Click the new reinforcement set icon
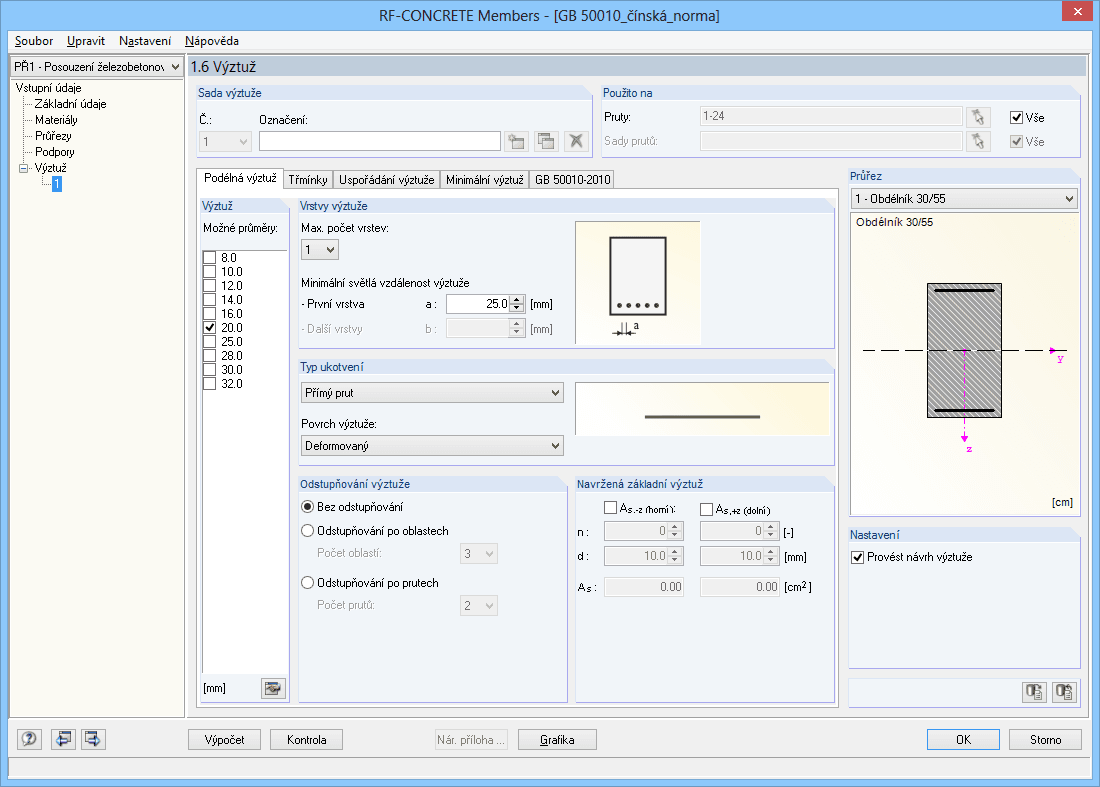Viewport: 1100px width, 787px height. 516,141
